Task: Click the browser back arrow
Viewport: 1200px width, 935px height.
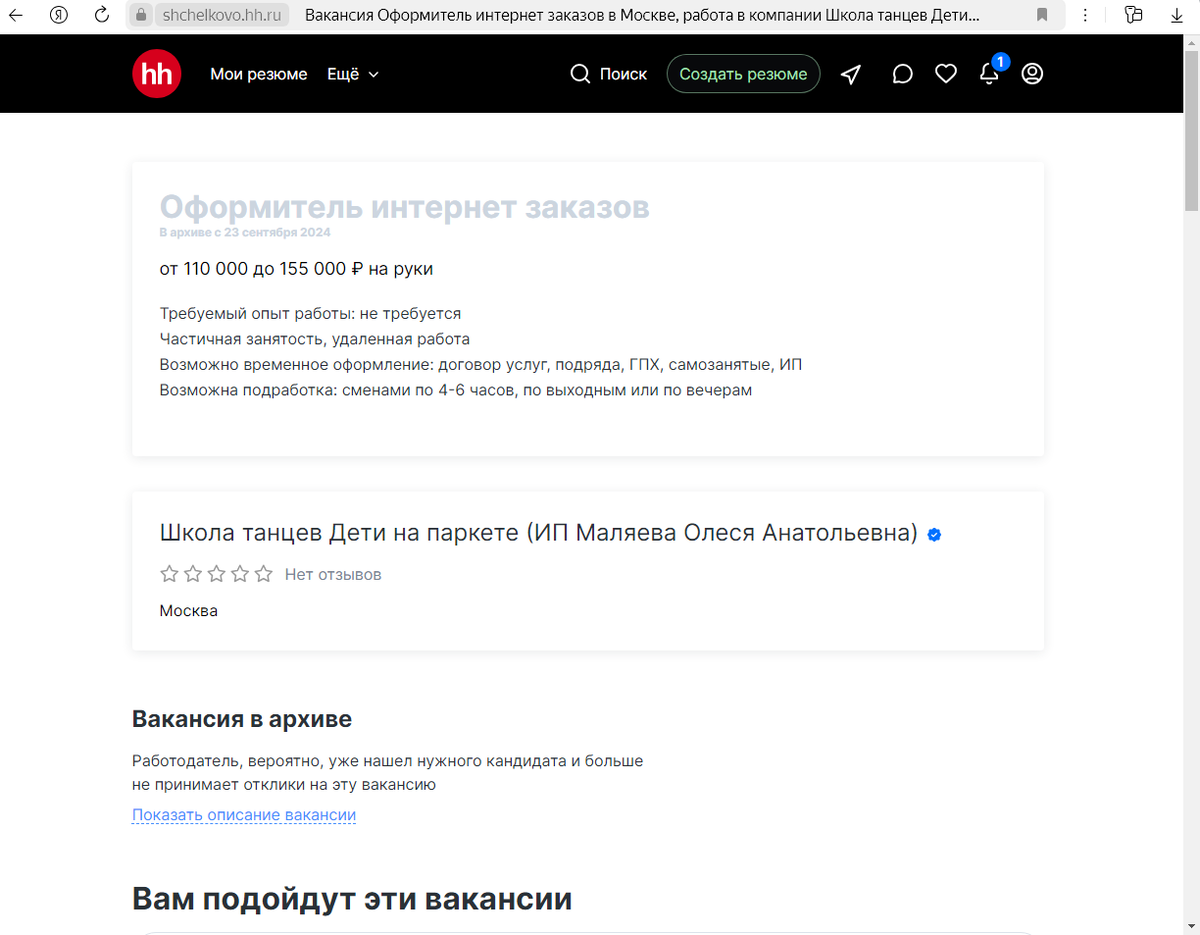Action: tap(16, 15)
